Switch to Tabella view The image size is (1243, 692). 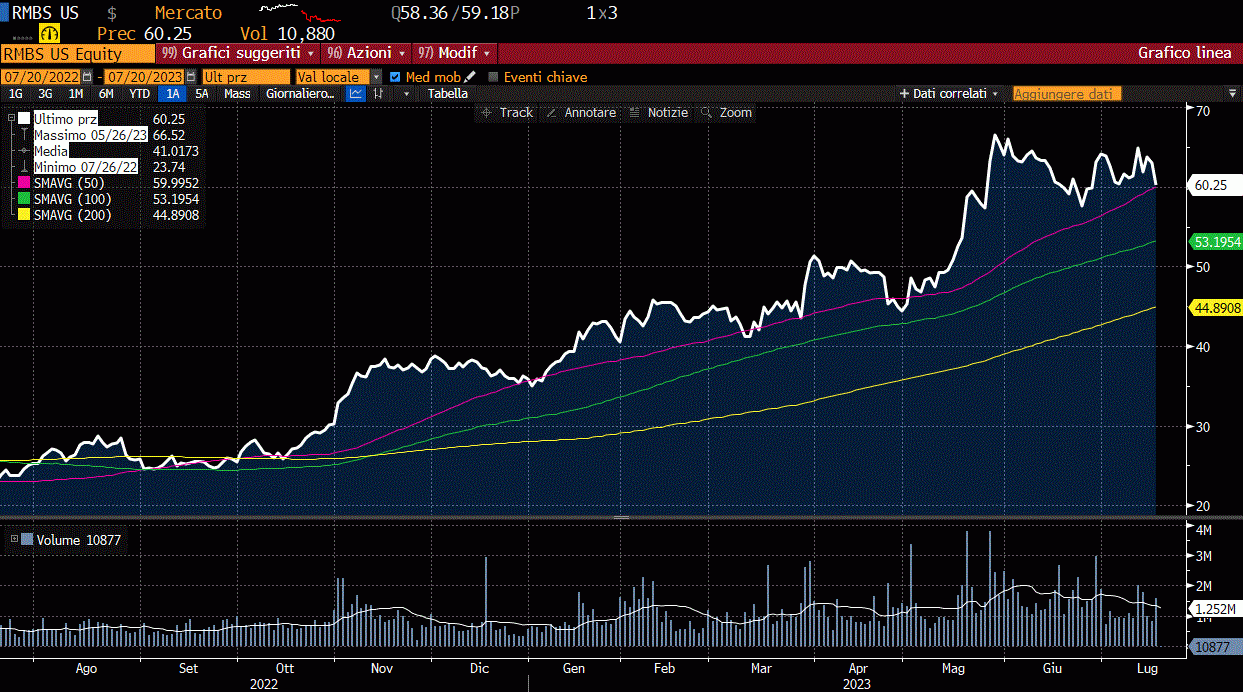coord(447,93)
